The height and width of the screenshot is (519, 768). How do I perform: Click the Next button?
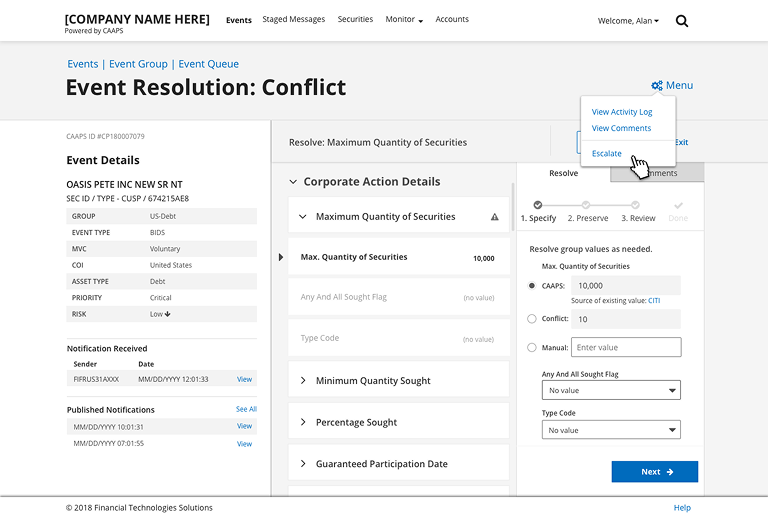coord(655,472)
